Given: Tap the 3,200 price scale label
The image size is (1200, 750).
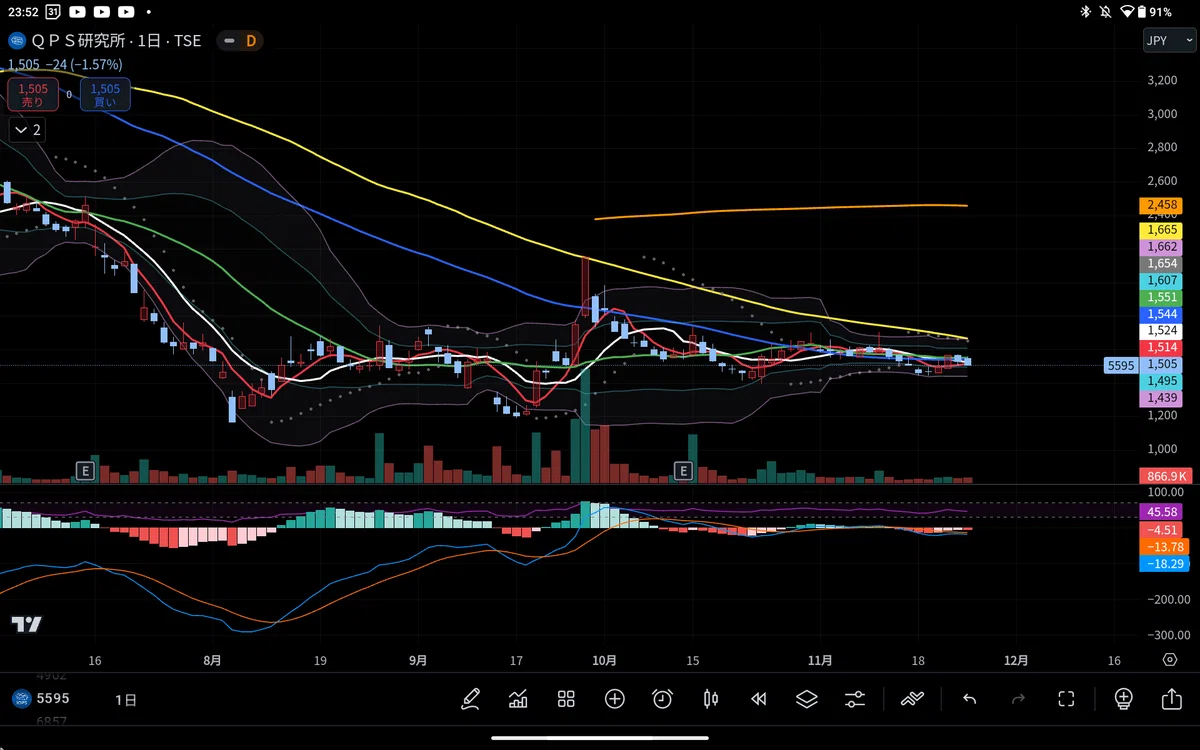Looking at the screenshot, I should [1161, 80].
